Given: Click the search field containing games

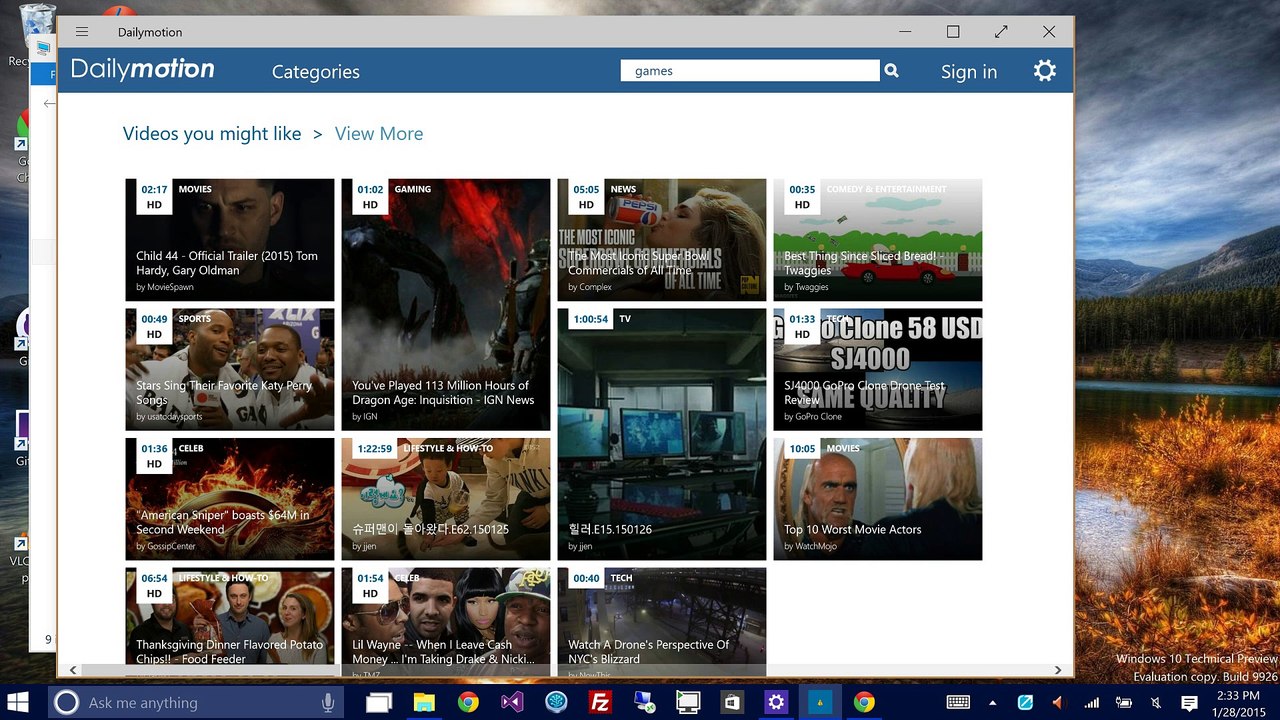Looking at the screenshot, I should point(750,71).
